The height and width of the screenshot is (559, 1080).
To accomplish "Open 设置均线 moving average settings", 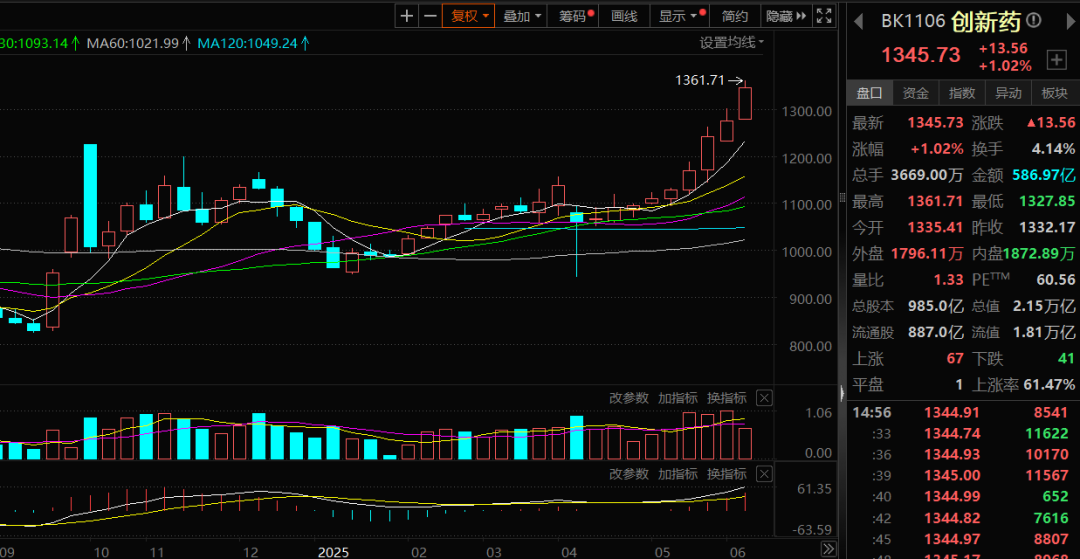I will (731, 42).
